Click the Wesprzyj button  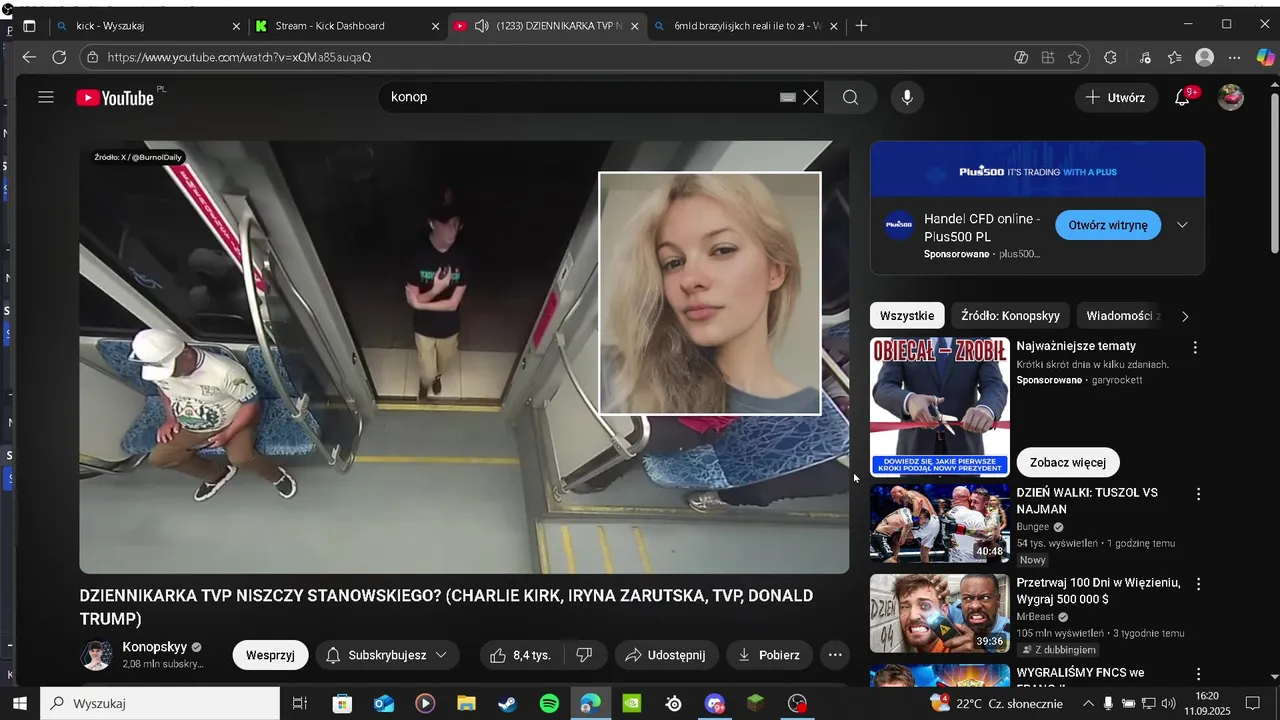[x=270, y=655]
